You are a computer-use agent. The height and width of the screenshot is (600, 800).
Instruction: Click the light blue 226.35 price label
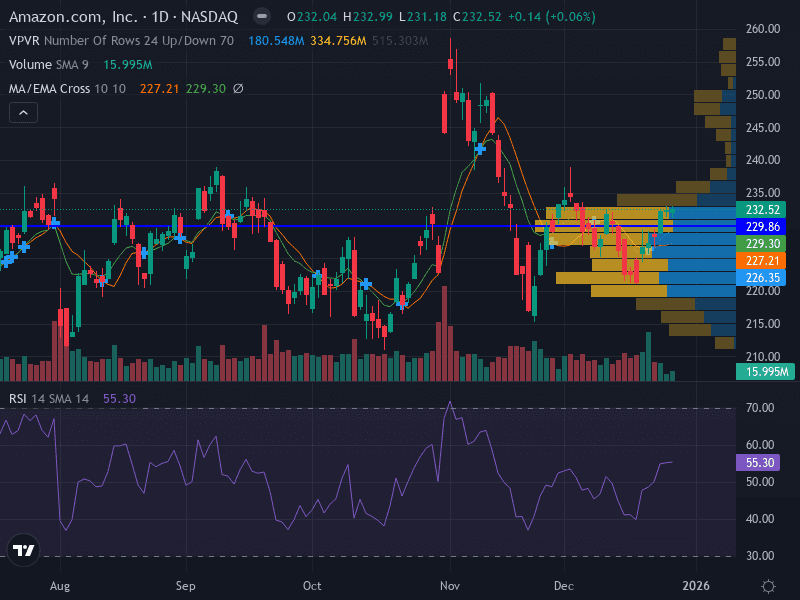[761, 278]
